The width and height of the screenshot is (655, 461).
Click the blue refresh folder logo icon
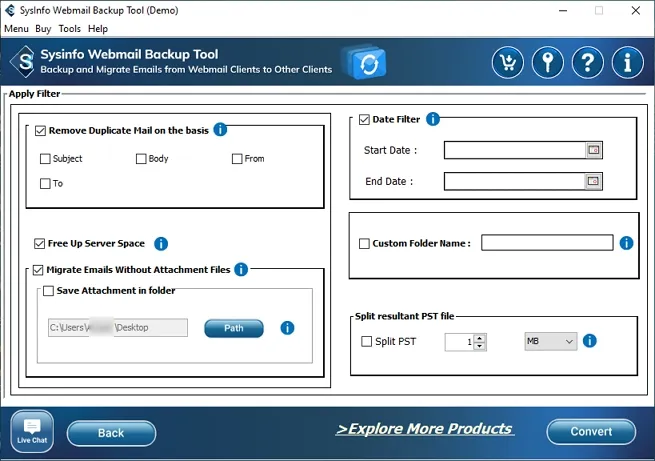click(x=364, y=63)
